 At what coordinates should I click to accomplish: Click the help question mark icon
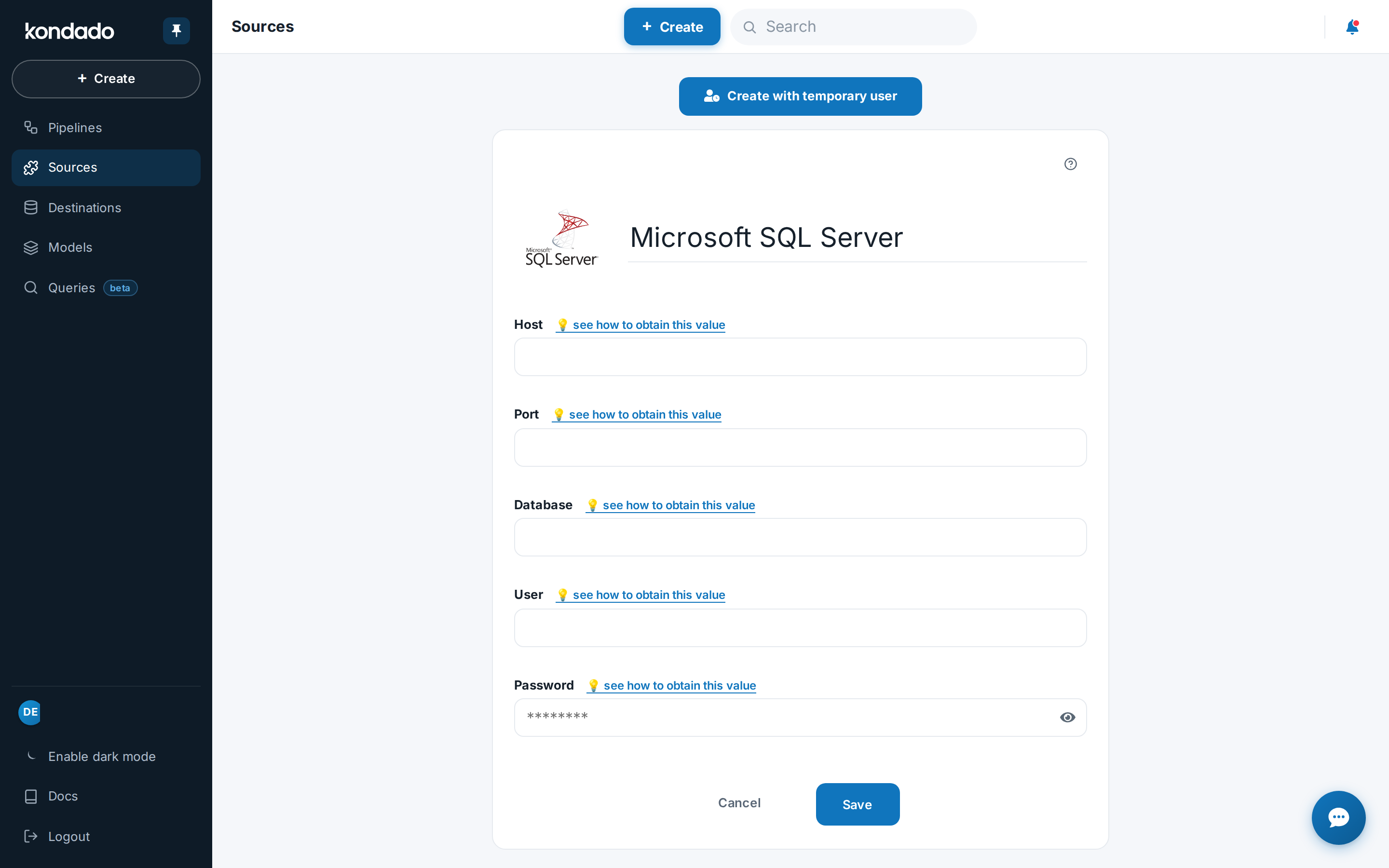pyautogui.click(x=1071, y=164)
